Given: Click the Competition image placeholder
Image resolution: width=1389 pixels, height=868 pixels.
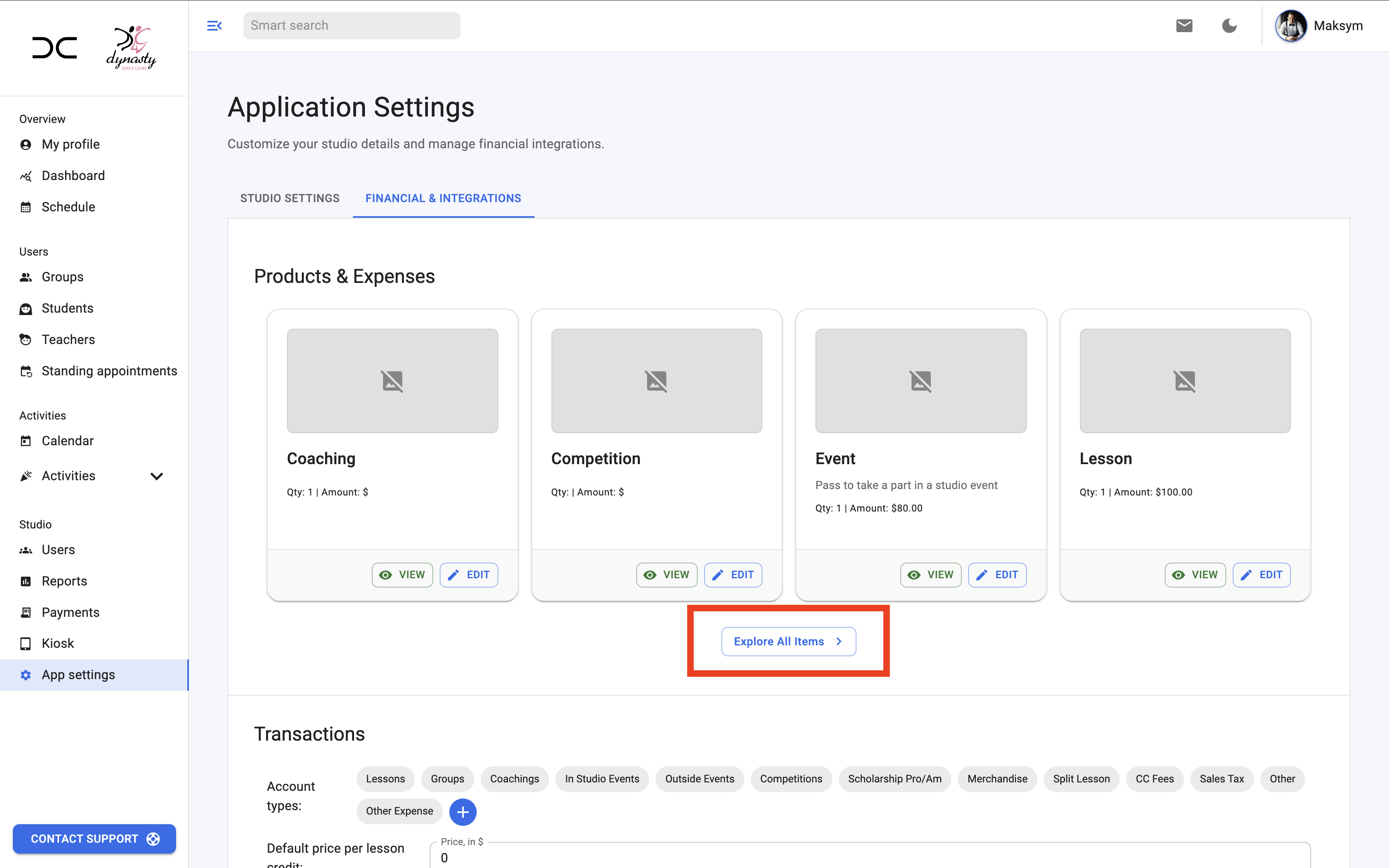Looking at the screenshot, I should click(657, 381).
